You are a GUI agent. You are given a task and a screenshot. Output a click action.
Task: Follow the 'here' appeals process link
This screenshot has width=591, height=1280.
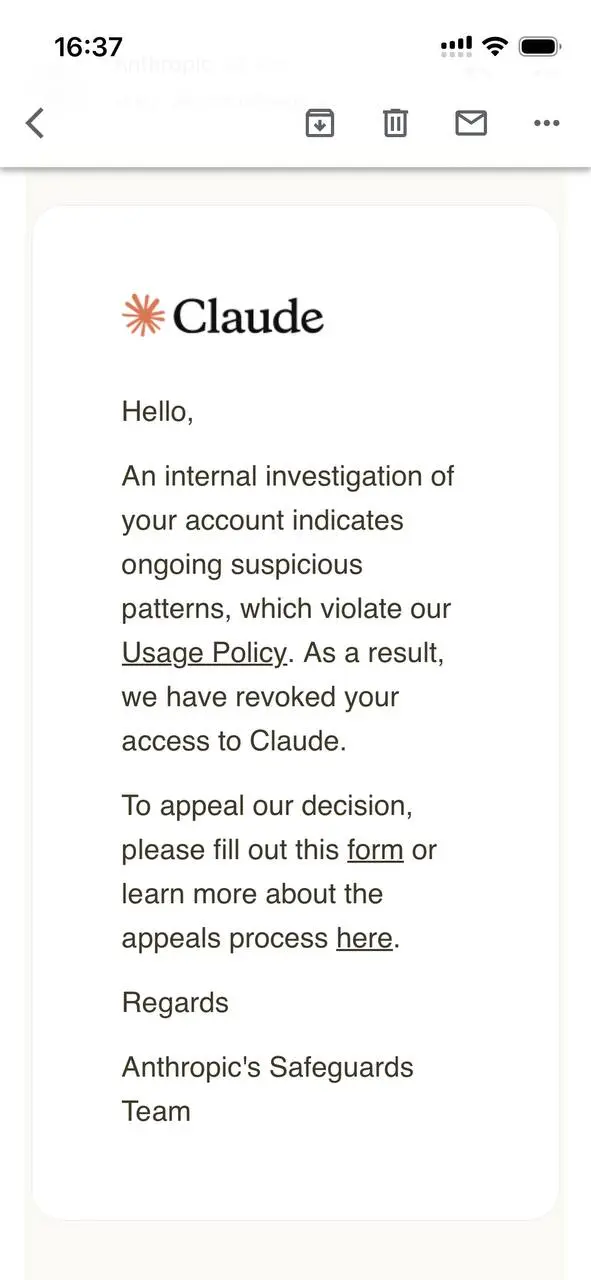pos(364,938)
